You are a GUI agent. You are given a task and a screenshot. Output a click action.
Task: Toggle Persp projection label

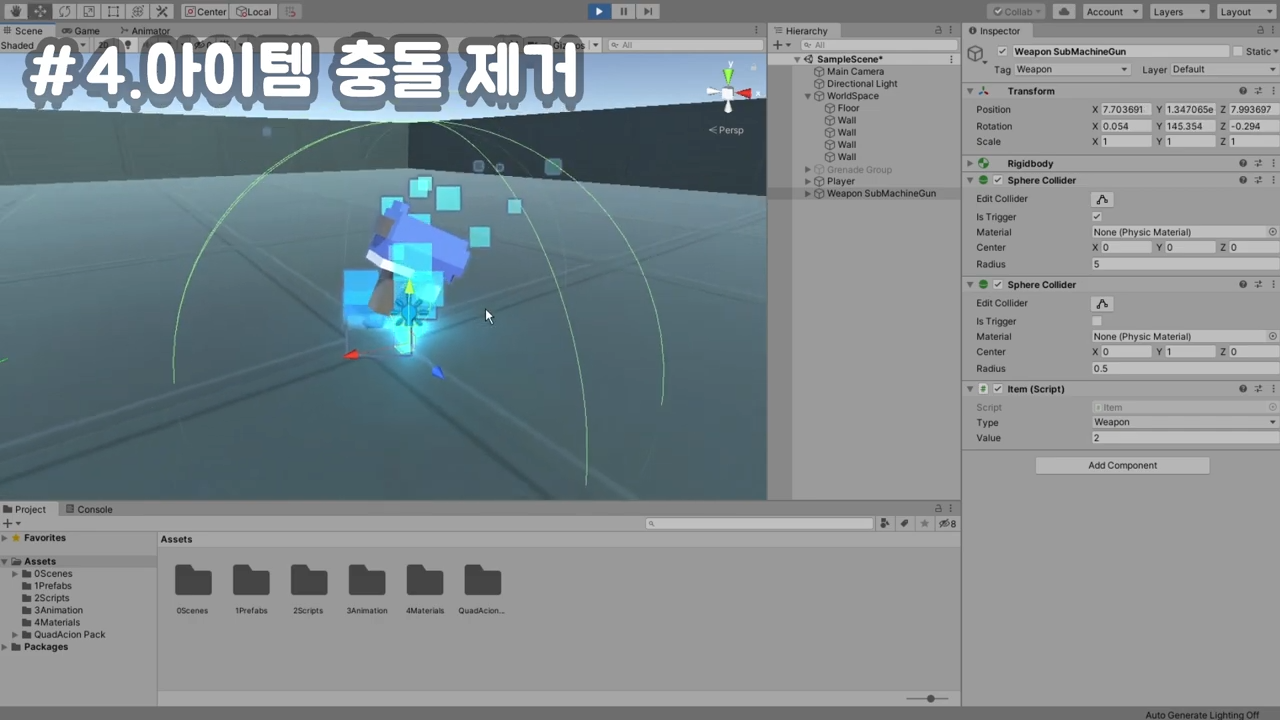tap(726, 130)
